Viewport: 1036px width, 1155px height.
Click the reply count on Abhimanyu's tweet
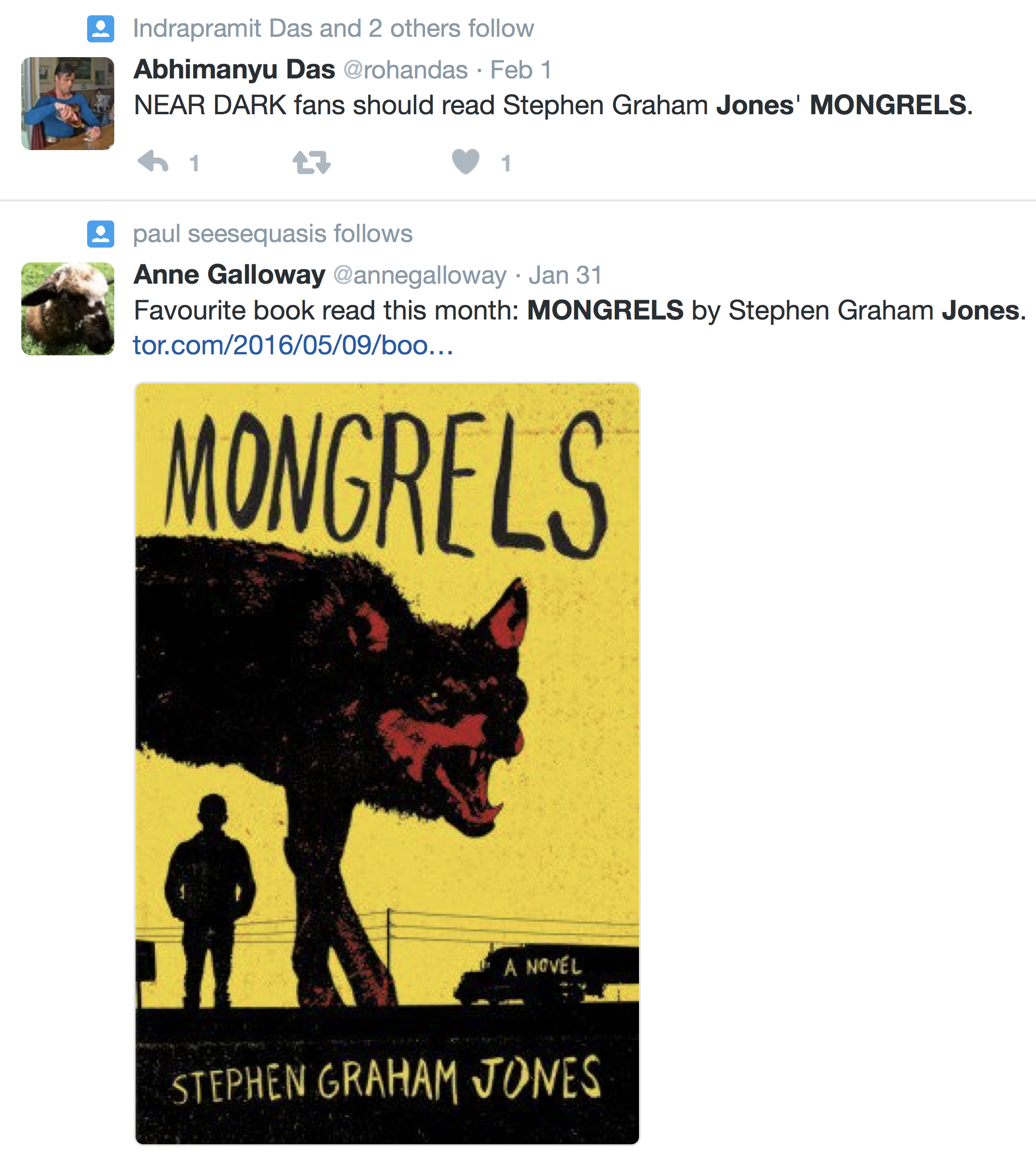(x=194, y=163)
